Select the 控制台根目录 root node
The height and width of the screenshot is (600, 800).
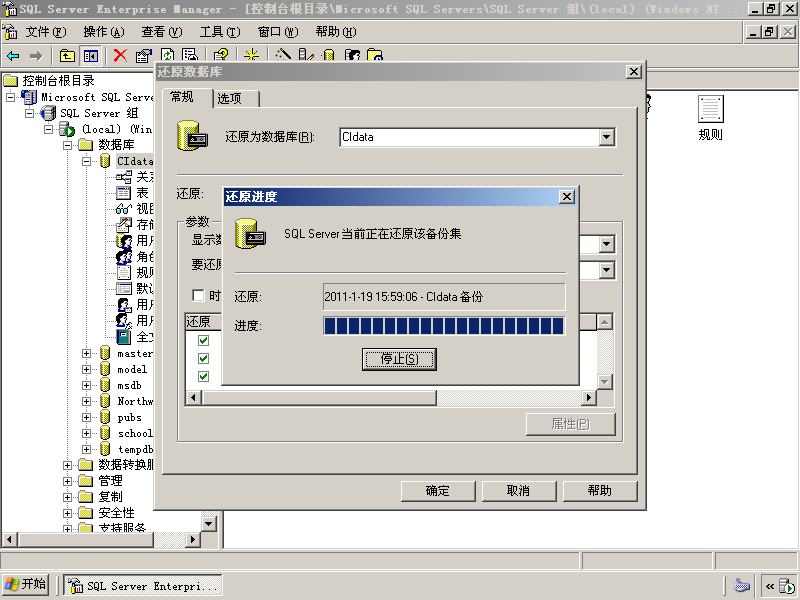(x=58, y=81)
